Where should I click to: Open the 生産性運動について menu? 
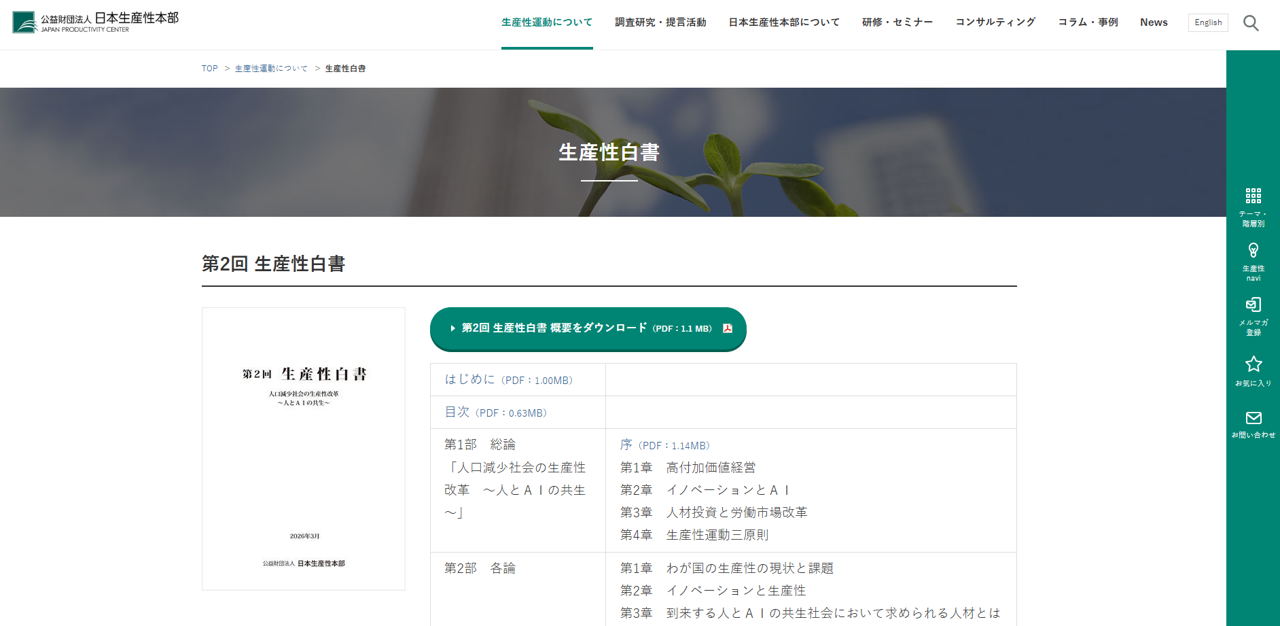coord(547,22)
